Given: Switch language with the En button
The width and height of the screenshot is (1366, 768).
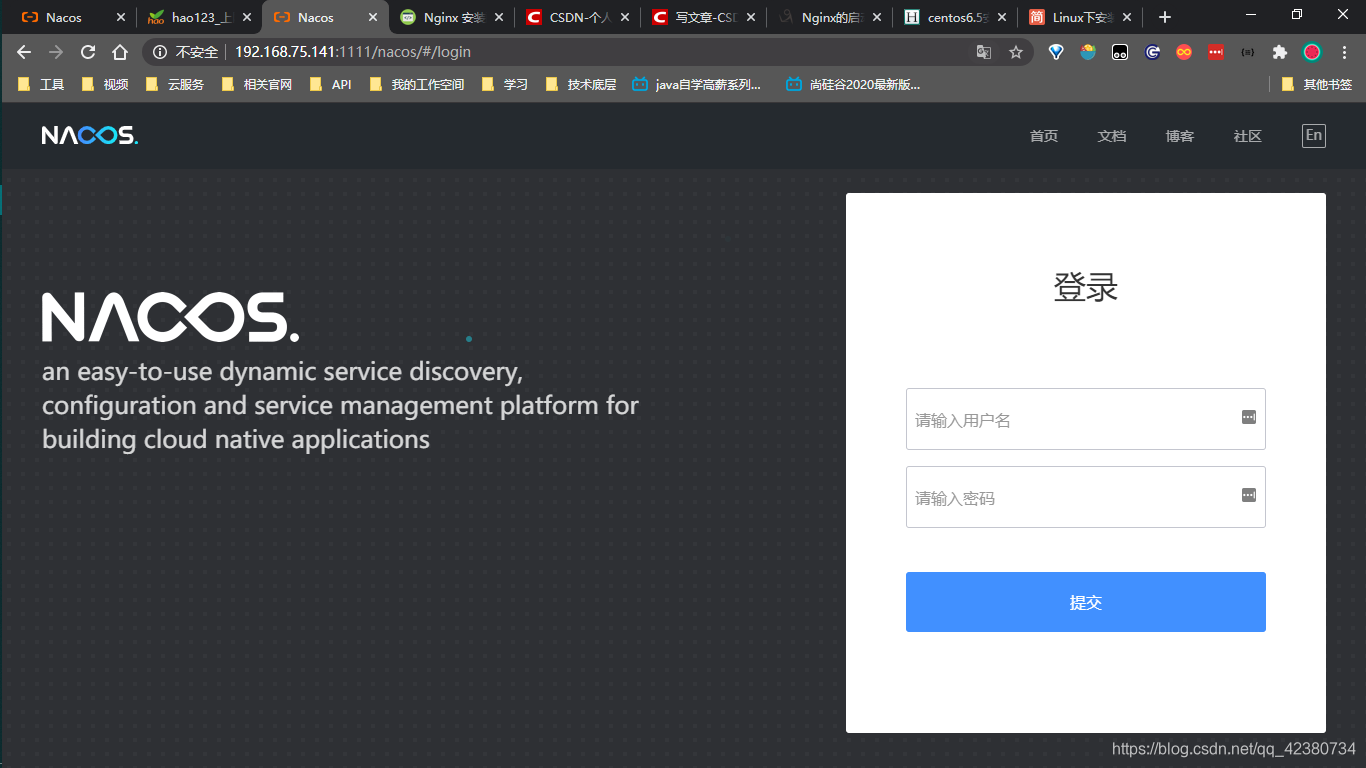Looking at the screenshot, I should coord(1314,136).
